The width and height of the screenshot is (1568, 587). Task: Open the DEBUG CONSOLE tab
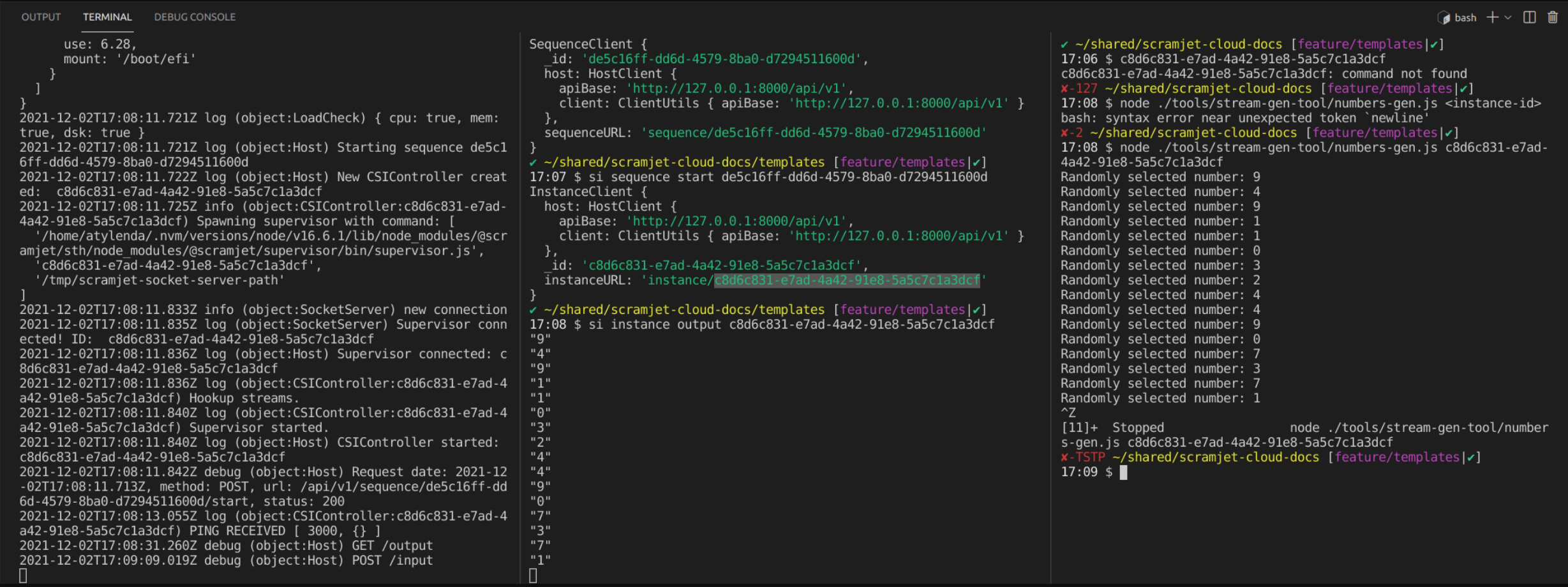pos(195,17)
